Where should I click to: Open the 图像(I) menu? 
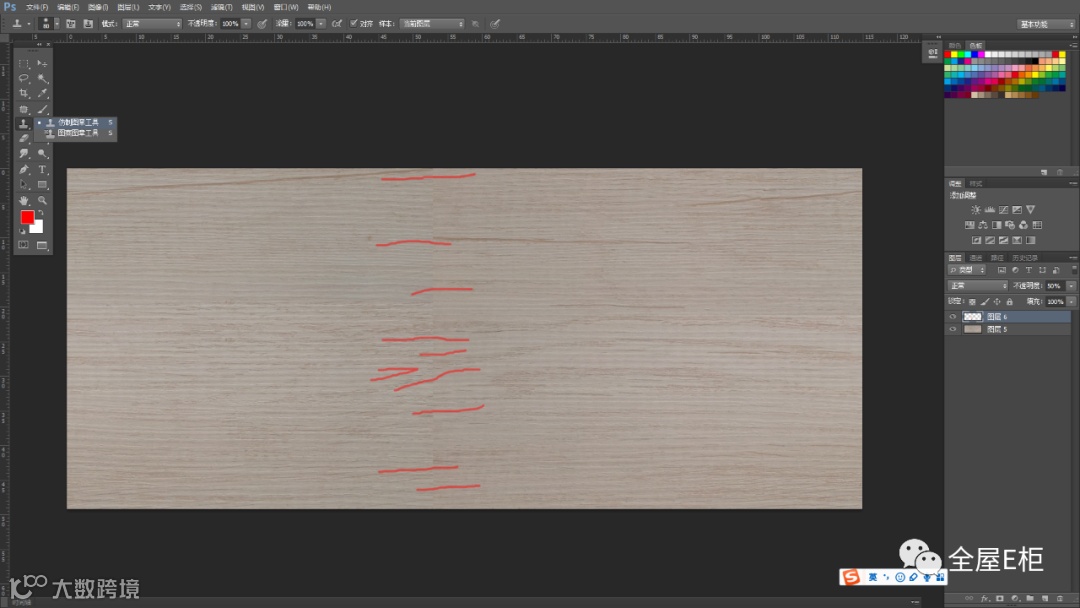(x=98, y=7)
